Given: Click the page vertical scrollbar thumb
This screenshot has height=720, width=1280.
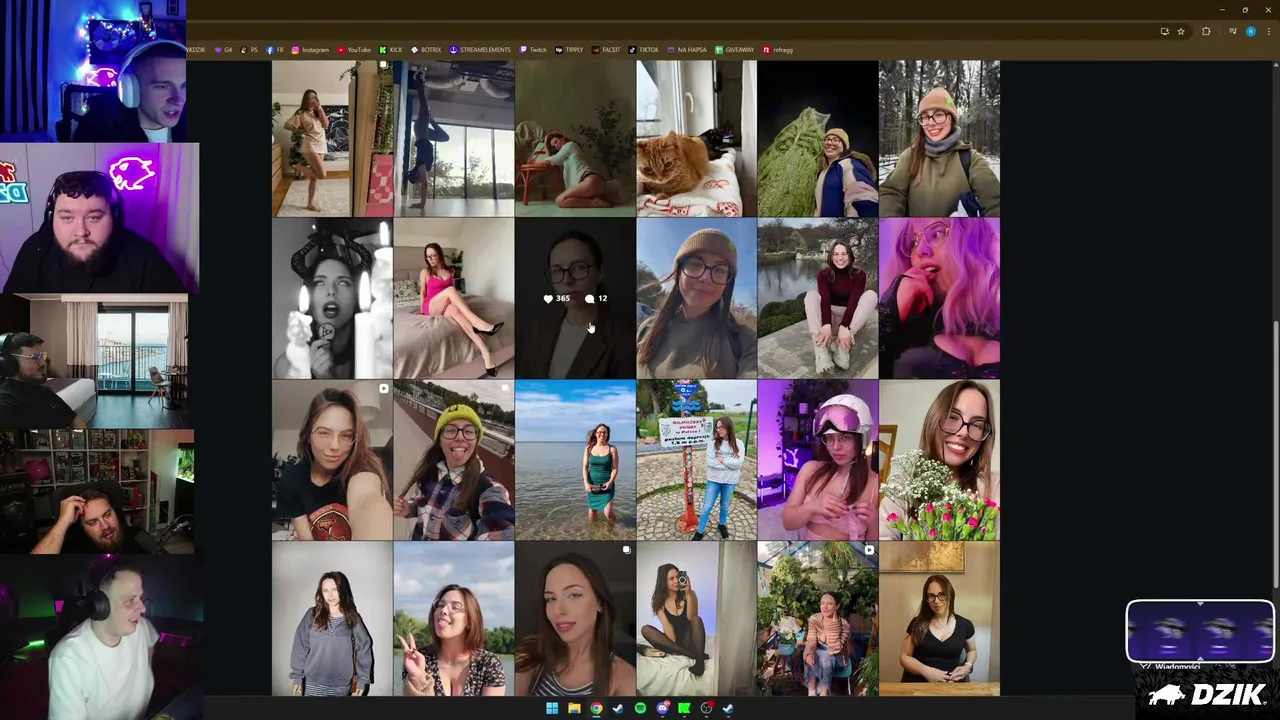Looking at the screenshot, I should (1274, 455).
